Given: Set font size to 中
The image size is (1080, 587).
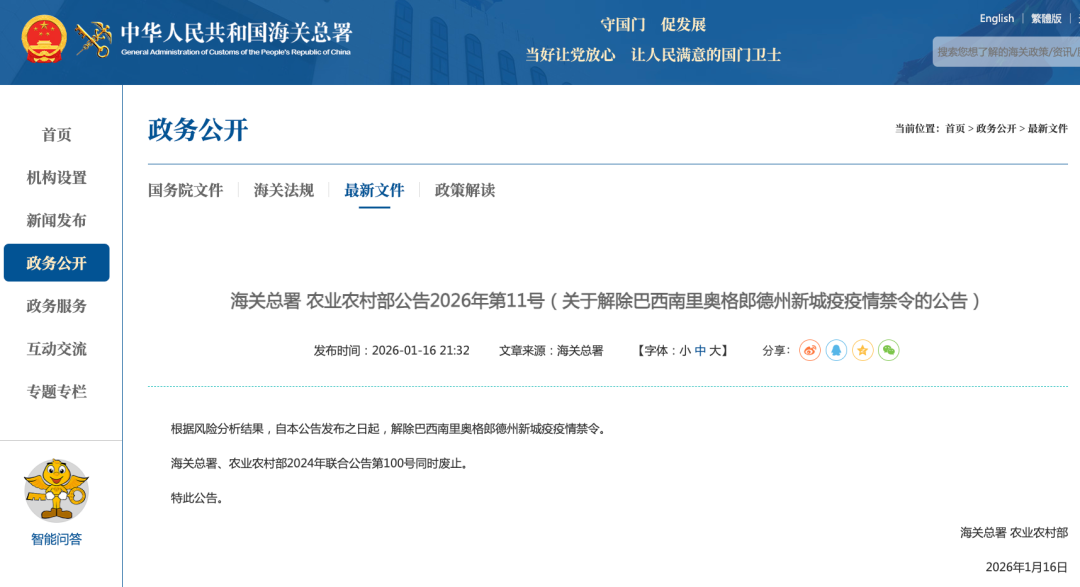Looking at the screenshot, I should point(700,351).
